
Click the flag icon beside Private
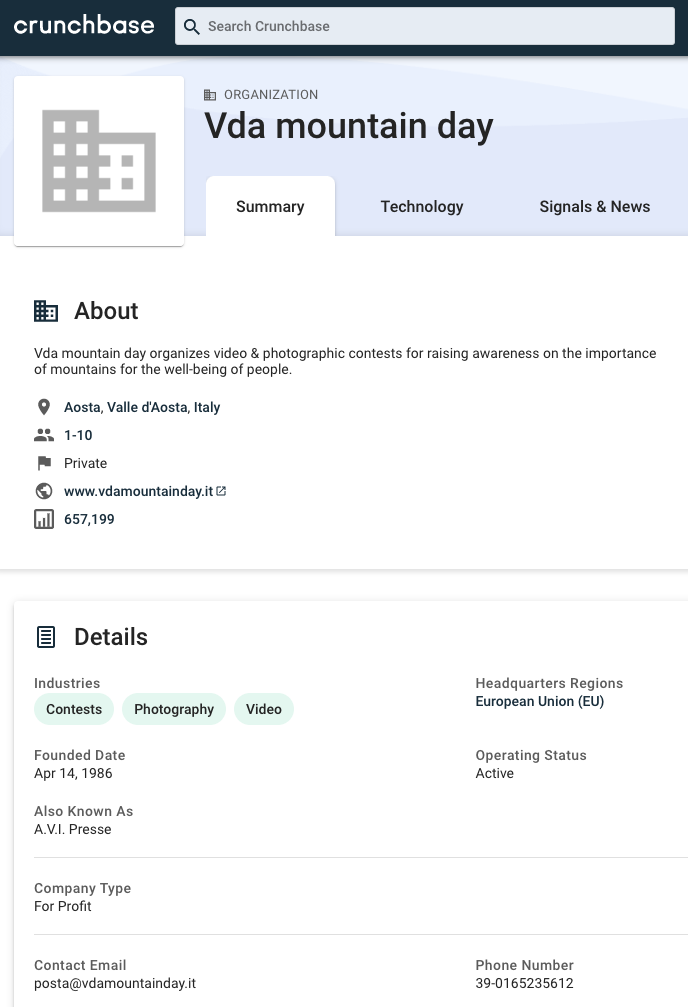[x=44, y=463]
